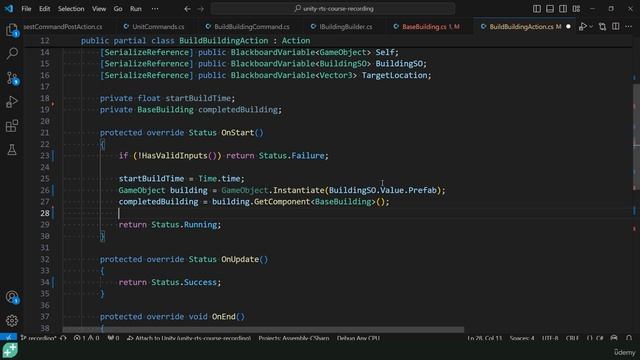Screen dimensions: 640x360
Task: Switch to BaseBuilding.cs tab
Action: pyautogui.click(x=427, y=27)
